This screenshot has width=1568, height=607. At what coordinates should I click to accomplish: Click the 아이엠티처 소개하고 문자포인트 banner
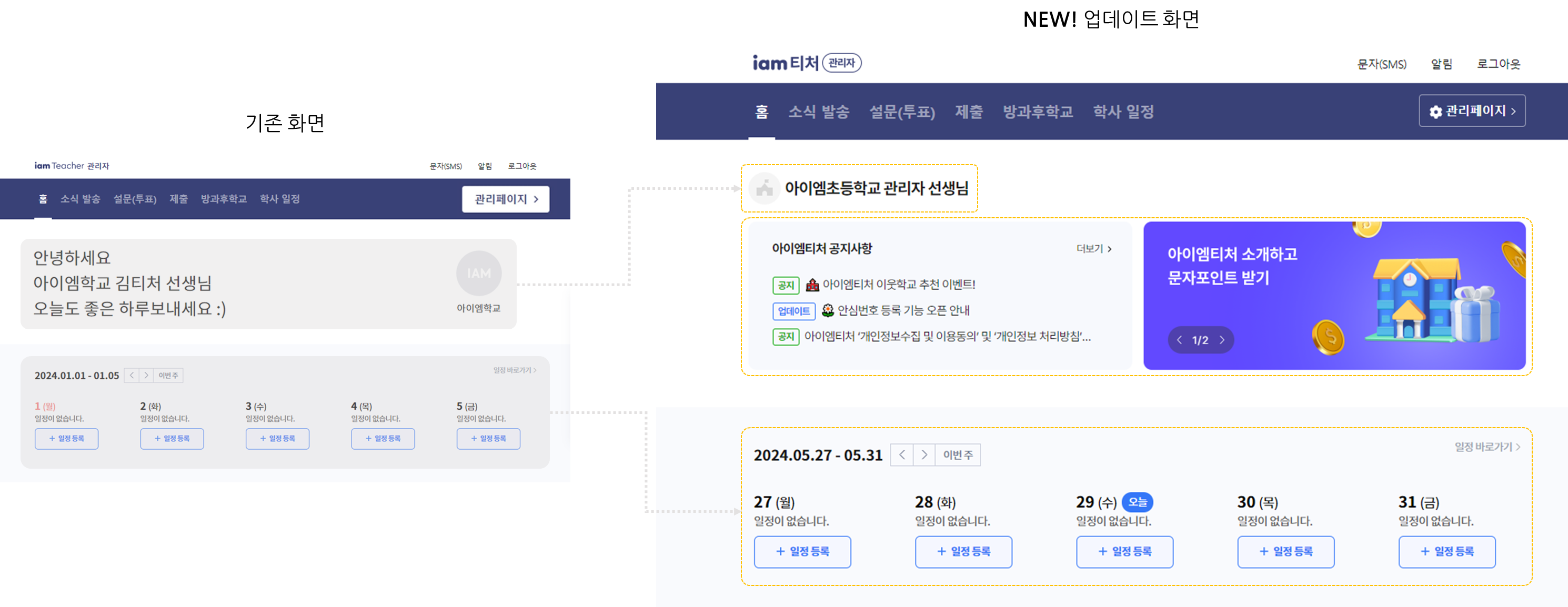coord(1334,296)
